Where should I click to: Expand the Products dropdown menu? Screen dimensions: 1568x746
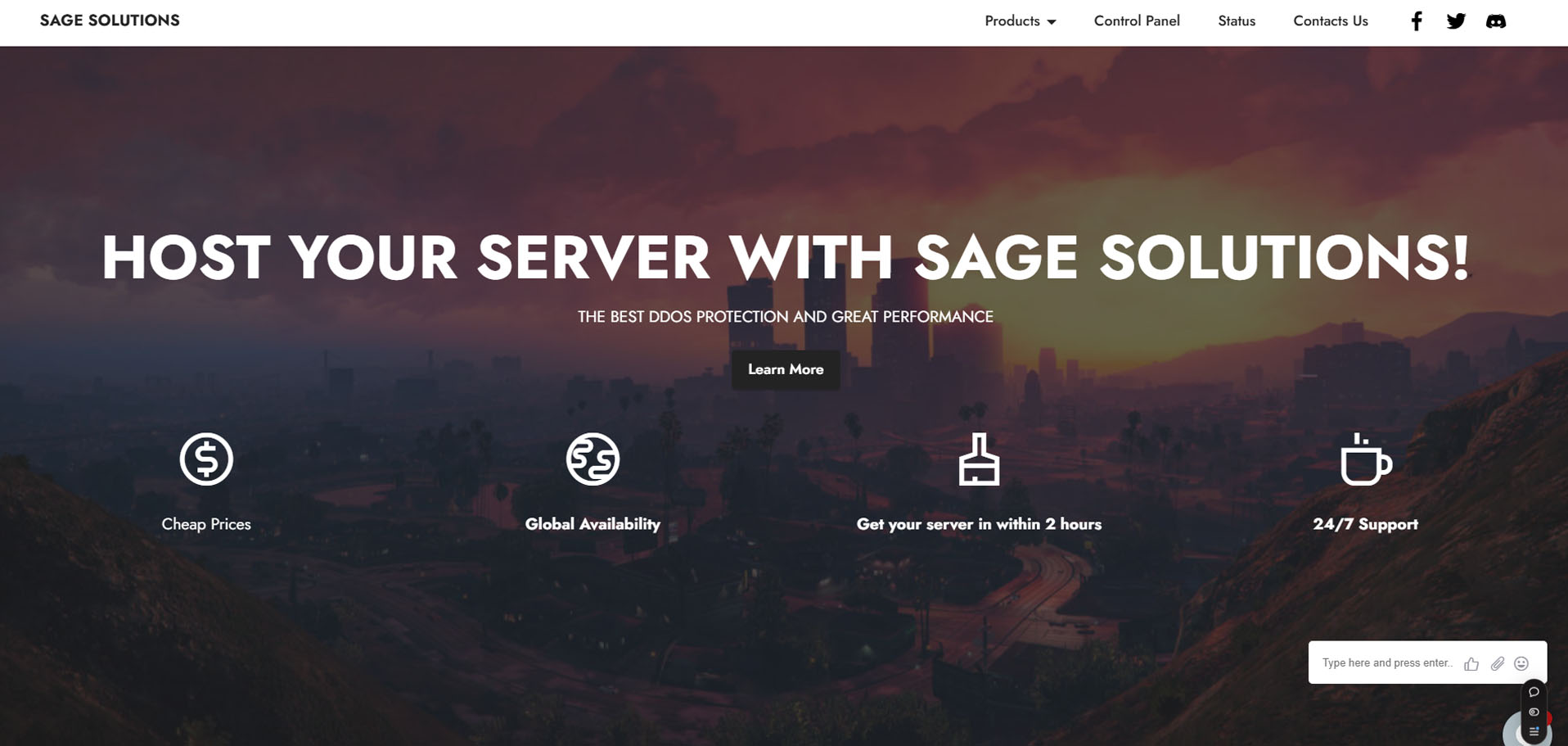click(1020, 21)
